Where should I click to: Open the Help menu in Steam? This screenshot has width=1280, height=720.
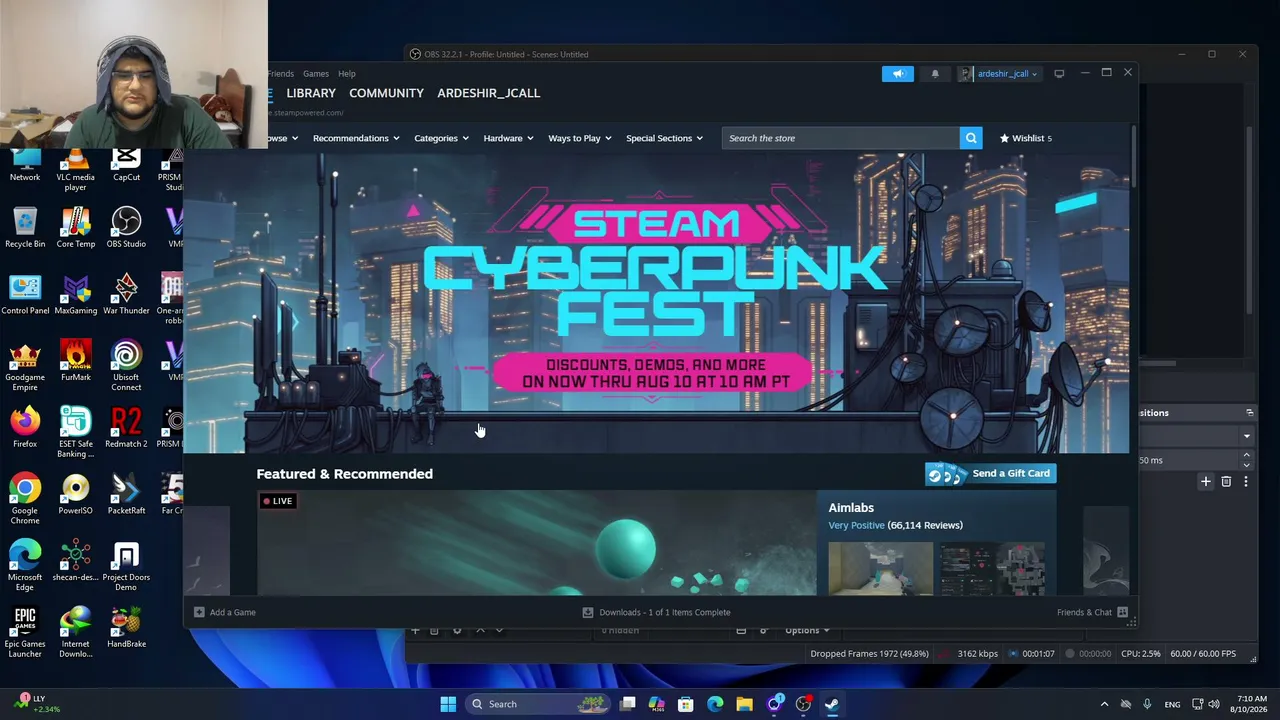[x=346, y=74]
